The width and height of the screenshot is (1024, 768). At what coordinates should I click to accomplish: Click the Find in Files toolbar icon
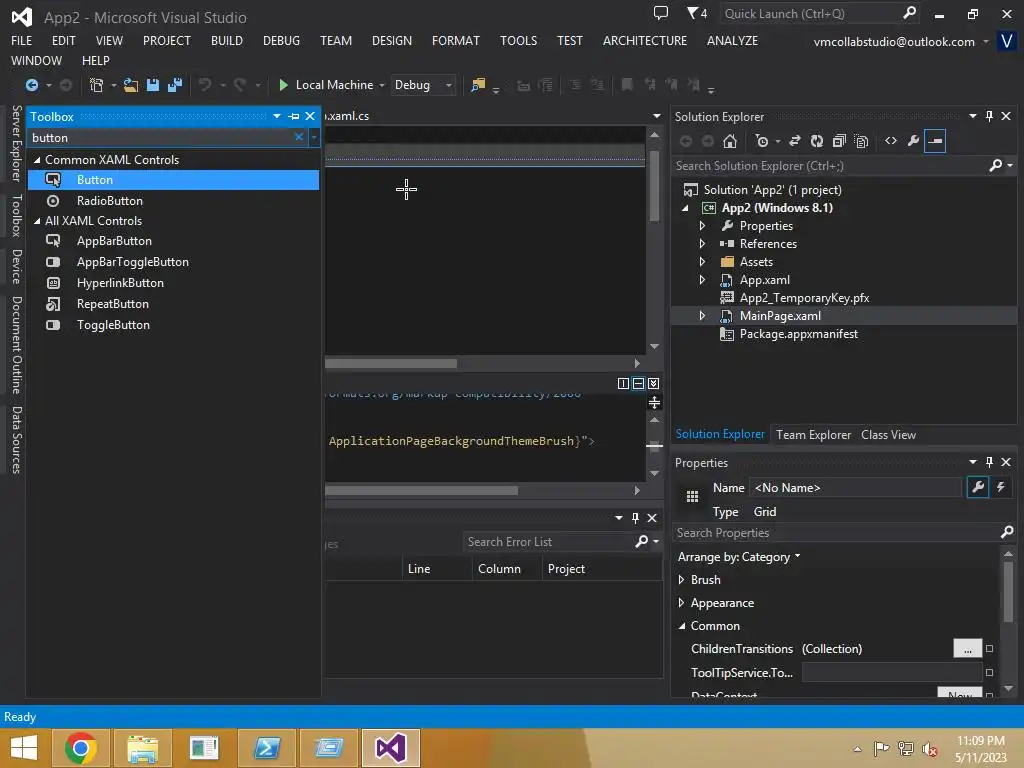click(x=478, y=85)
